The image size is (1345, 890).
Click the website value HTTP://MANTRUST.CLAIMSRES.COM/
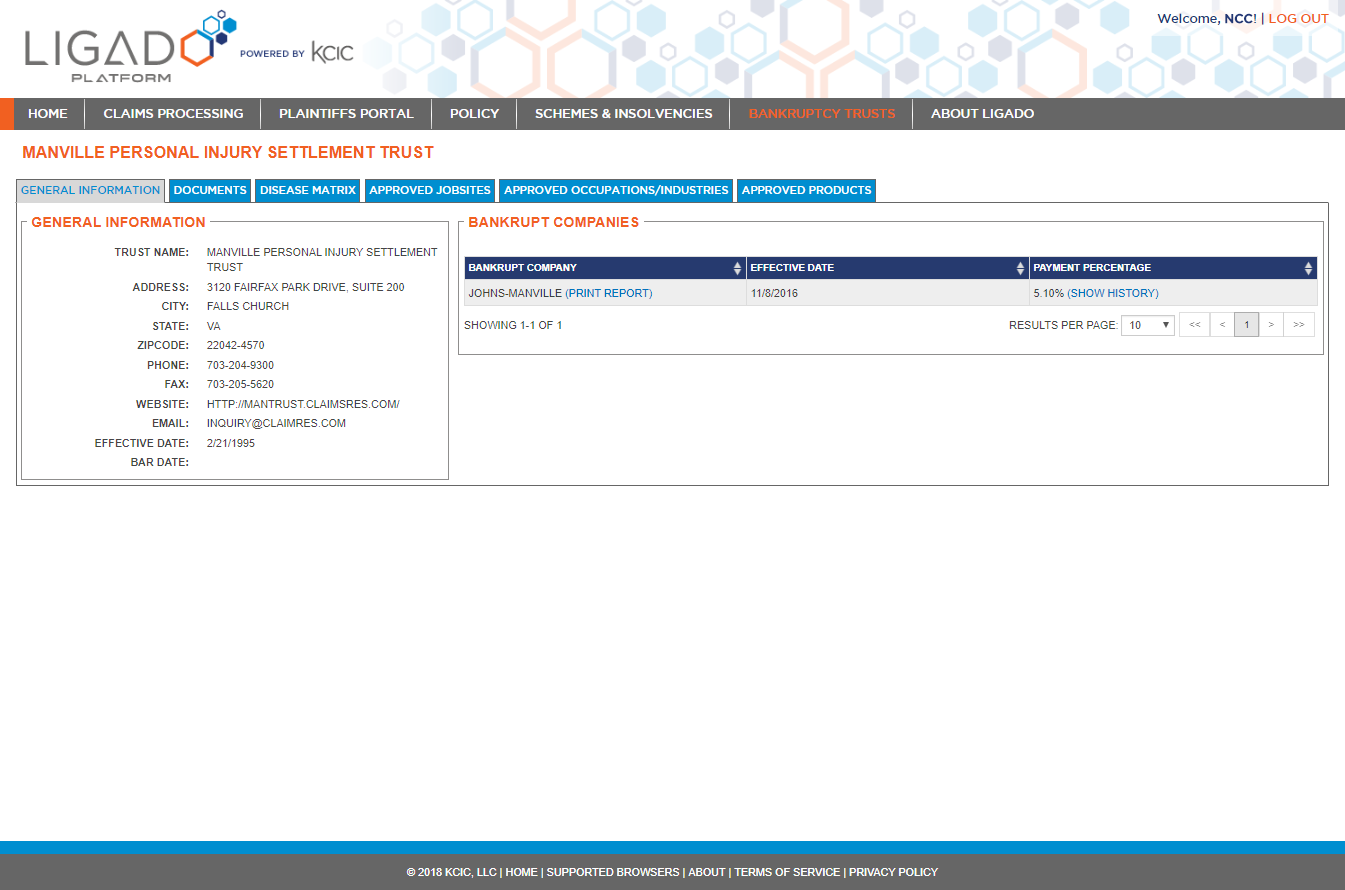303,404
